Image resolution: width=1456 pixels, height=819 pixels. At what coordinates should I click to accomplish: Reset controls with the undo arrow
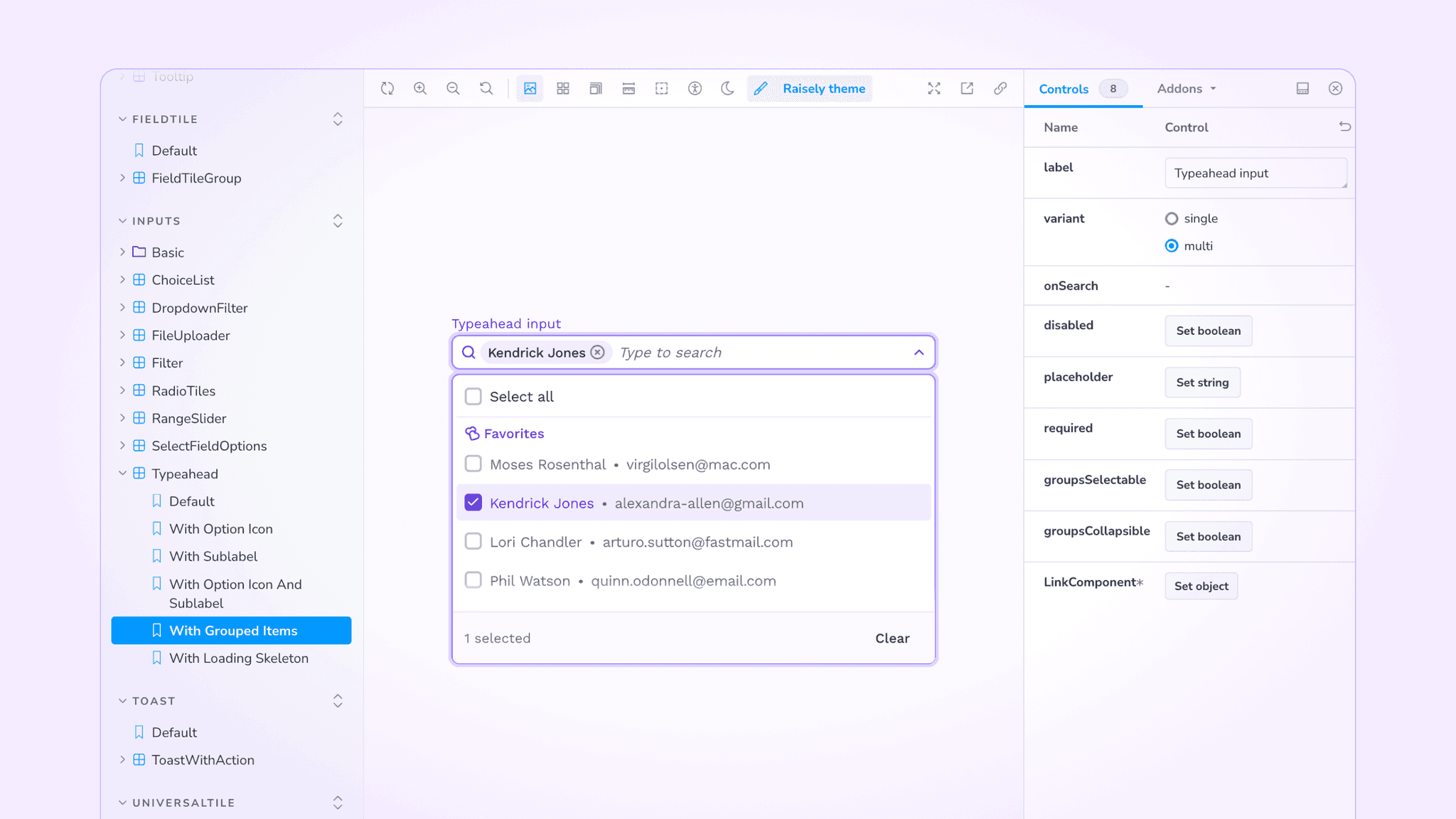[x=1344, y=127]
